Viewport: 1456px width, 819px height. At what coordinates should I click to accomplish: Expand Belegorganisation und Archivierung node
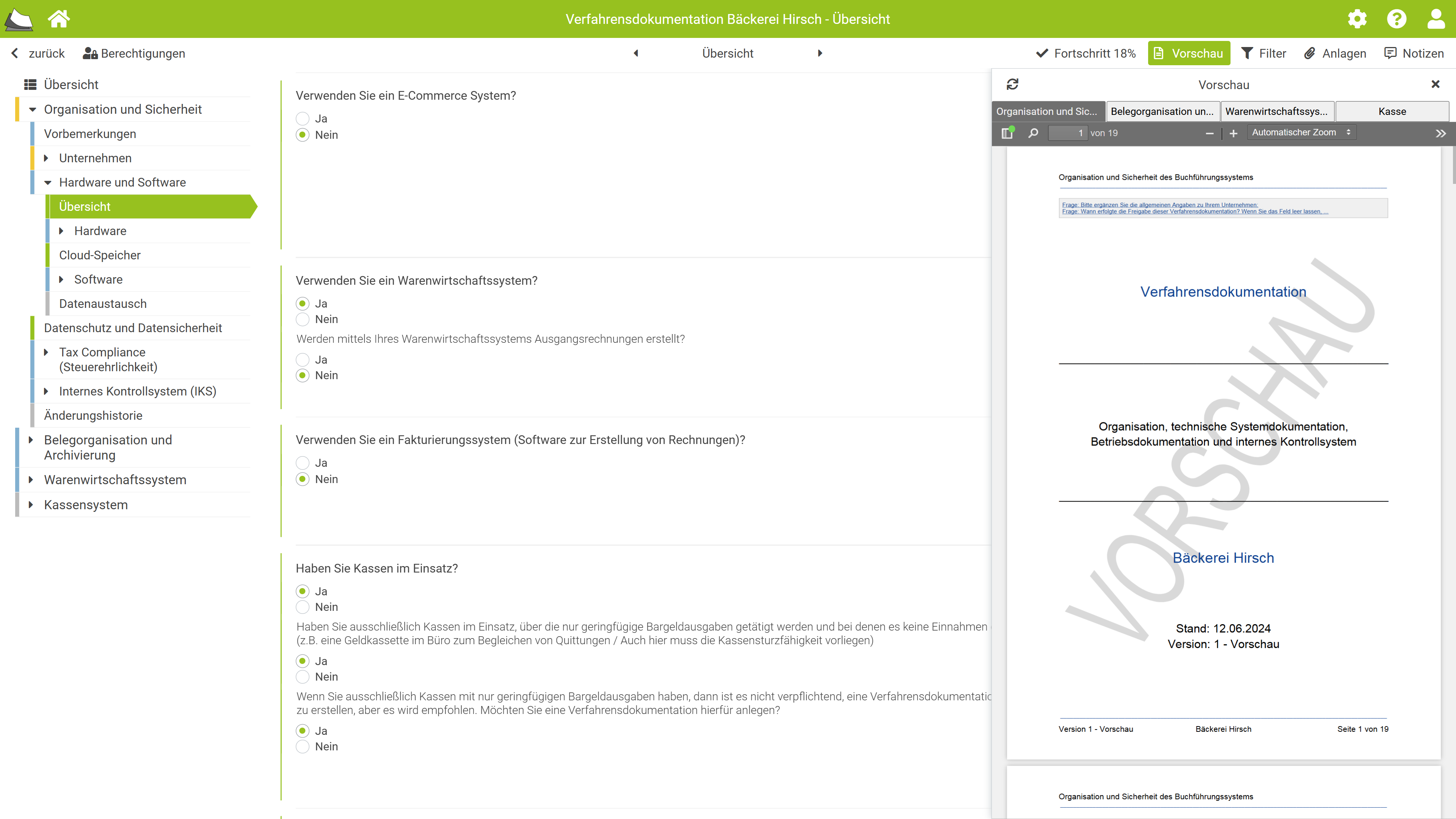click(x=31, y=440)
